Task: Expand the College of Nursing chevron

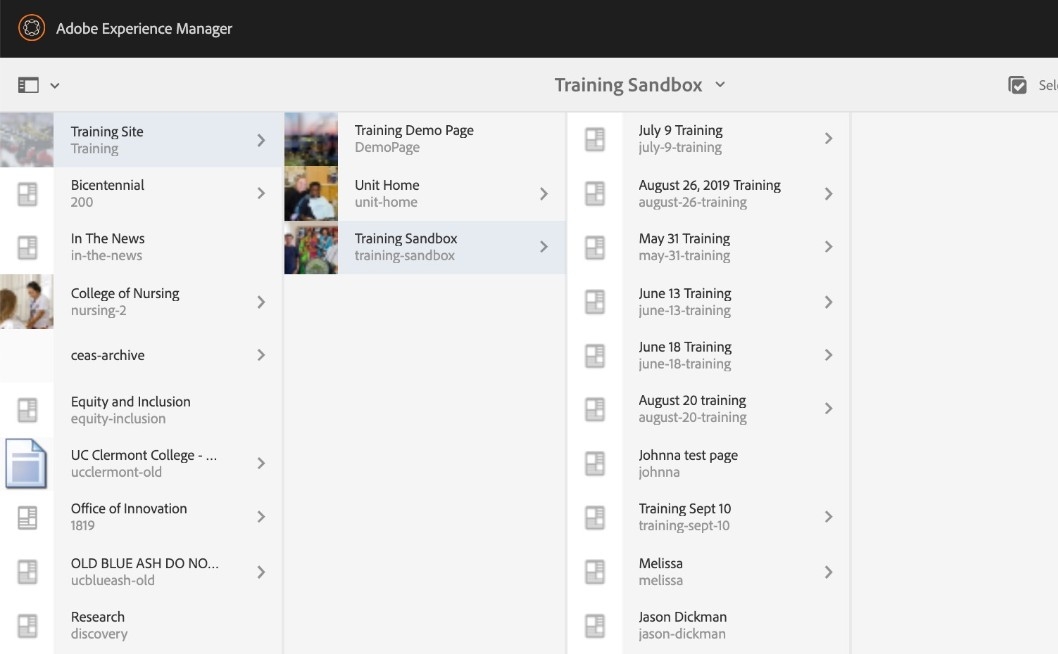Action: (x=261, y=302)
